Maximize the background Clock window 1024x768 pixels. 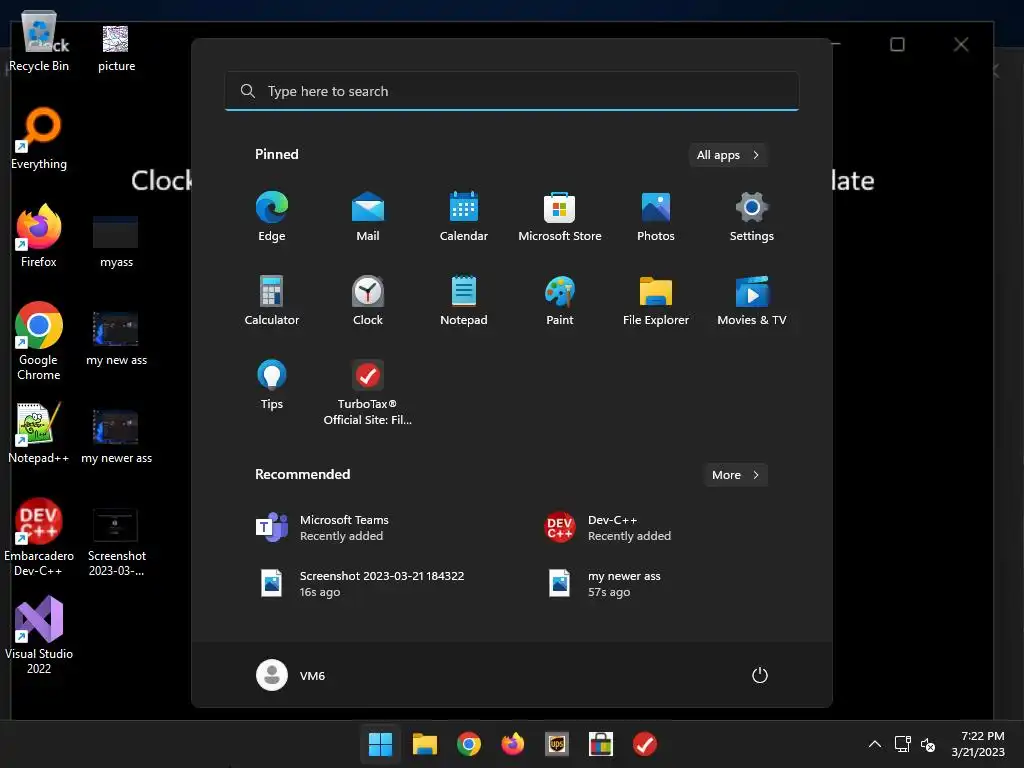(x=897, y=44)
